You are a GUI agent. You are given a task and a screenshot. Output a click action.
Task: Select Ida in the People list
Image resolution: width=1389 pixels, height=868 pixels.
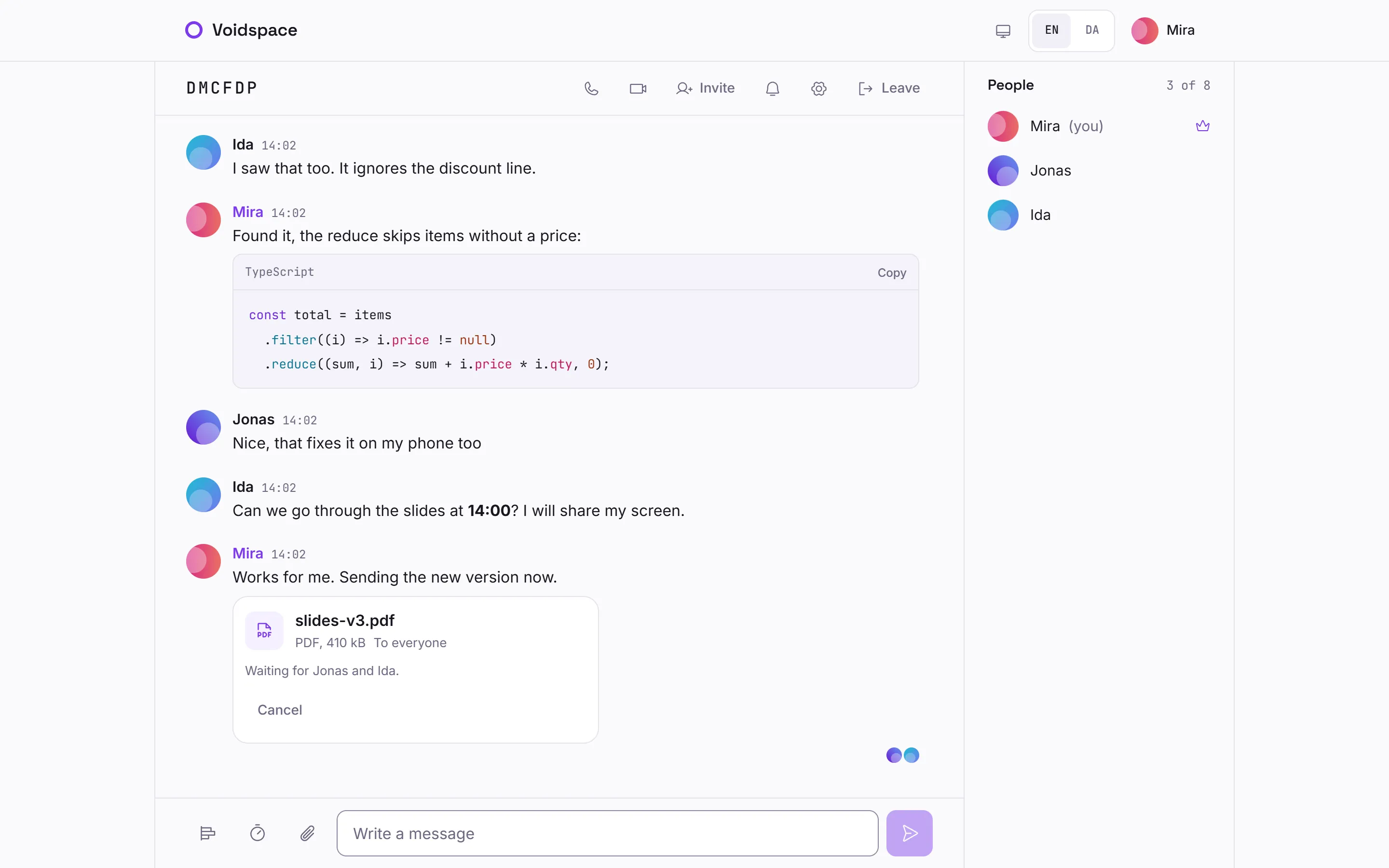point(1099,215)
